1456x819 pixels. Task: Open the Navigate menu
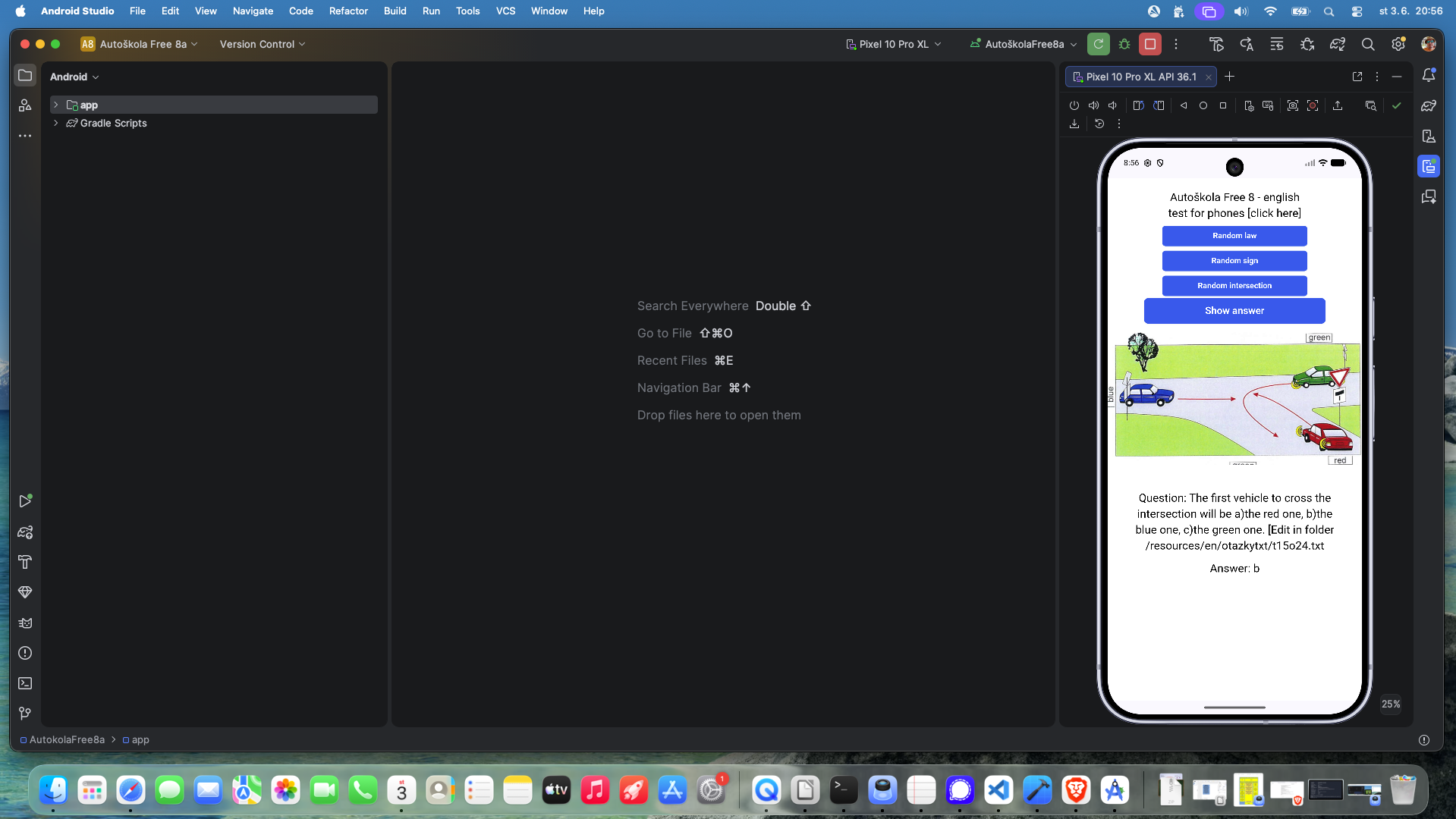(x=253, y=11)
